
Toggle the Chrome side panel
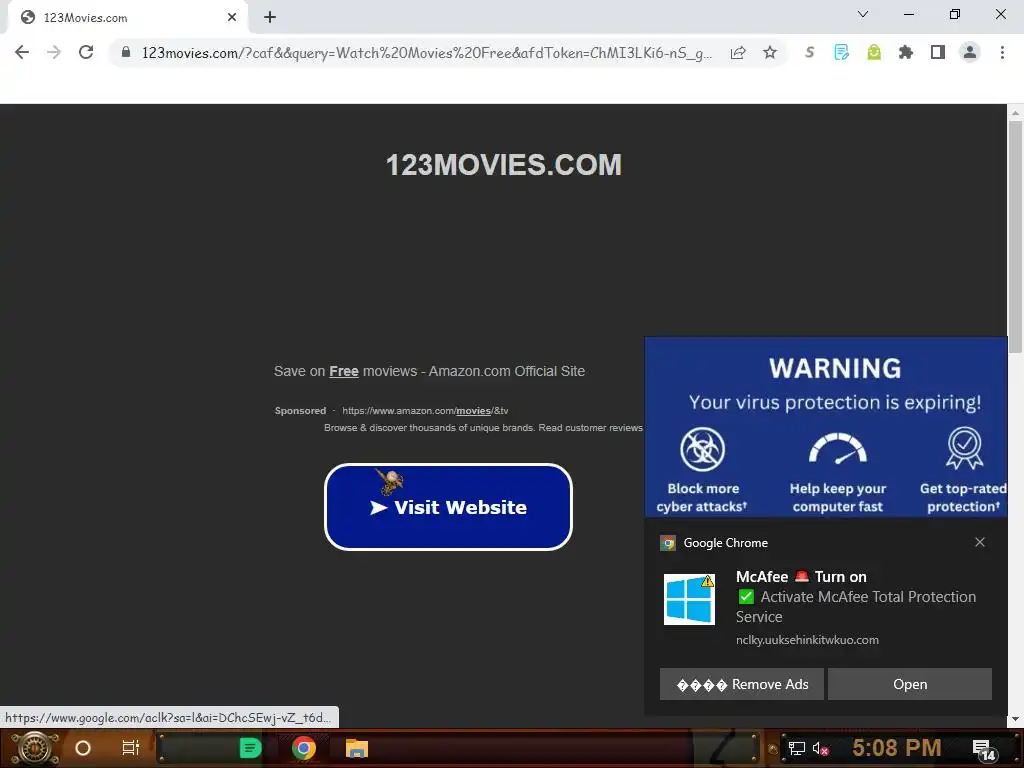pyautogui.click(x=938, y=52)
